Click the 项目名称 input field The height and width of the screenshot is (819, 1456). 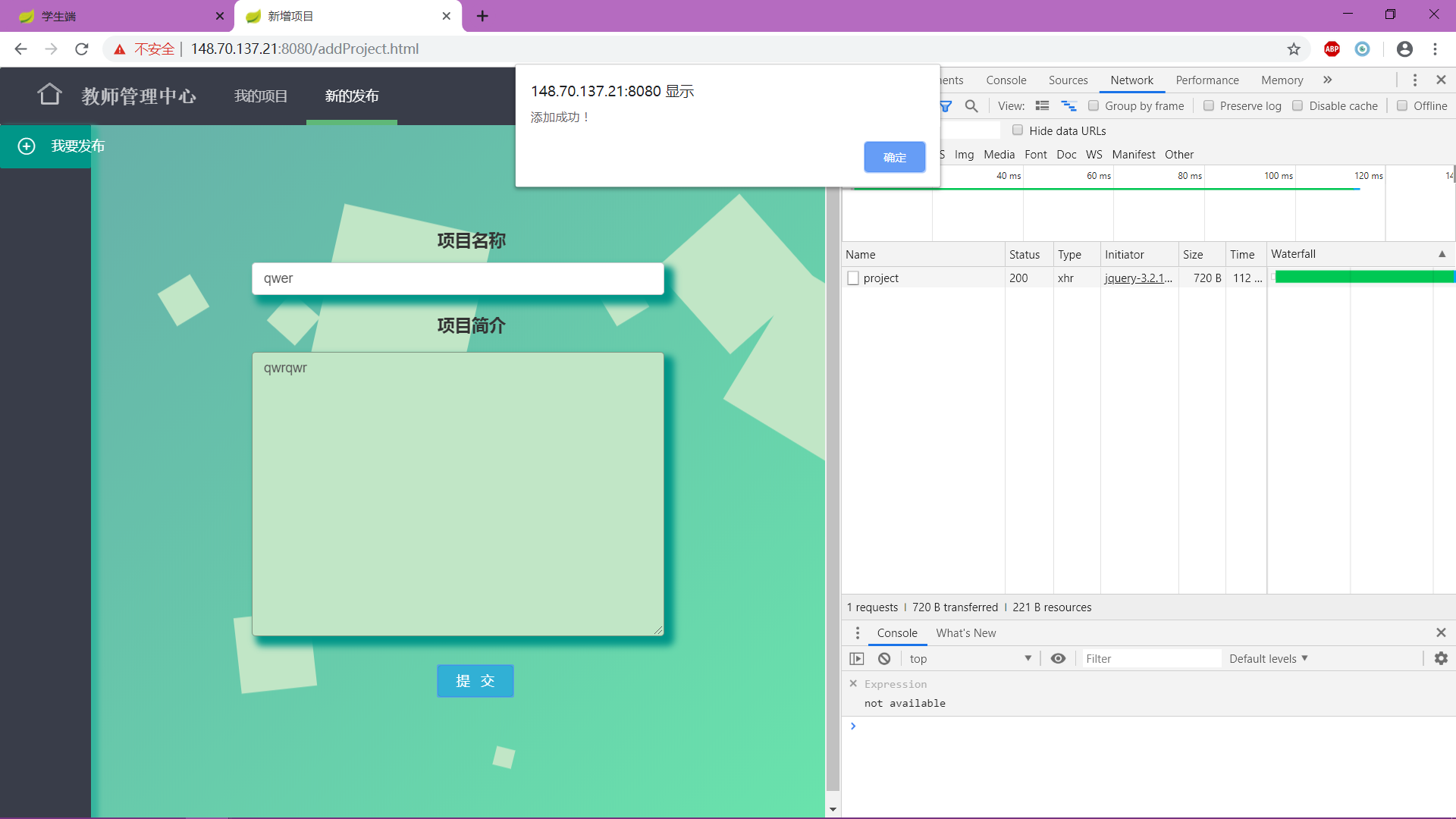(457, 278)
